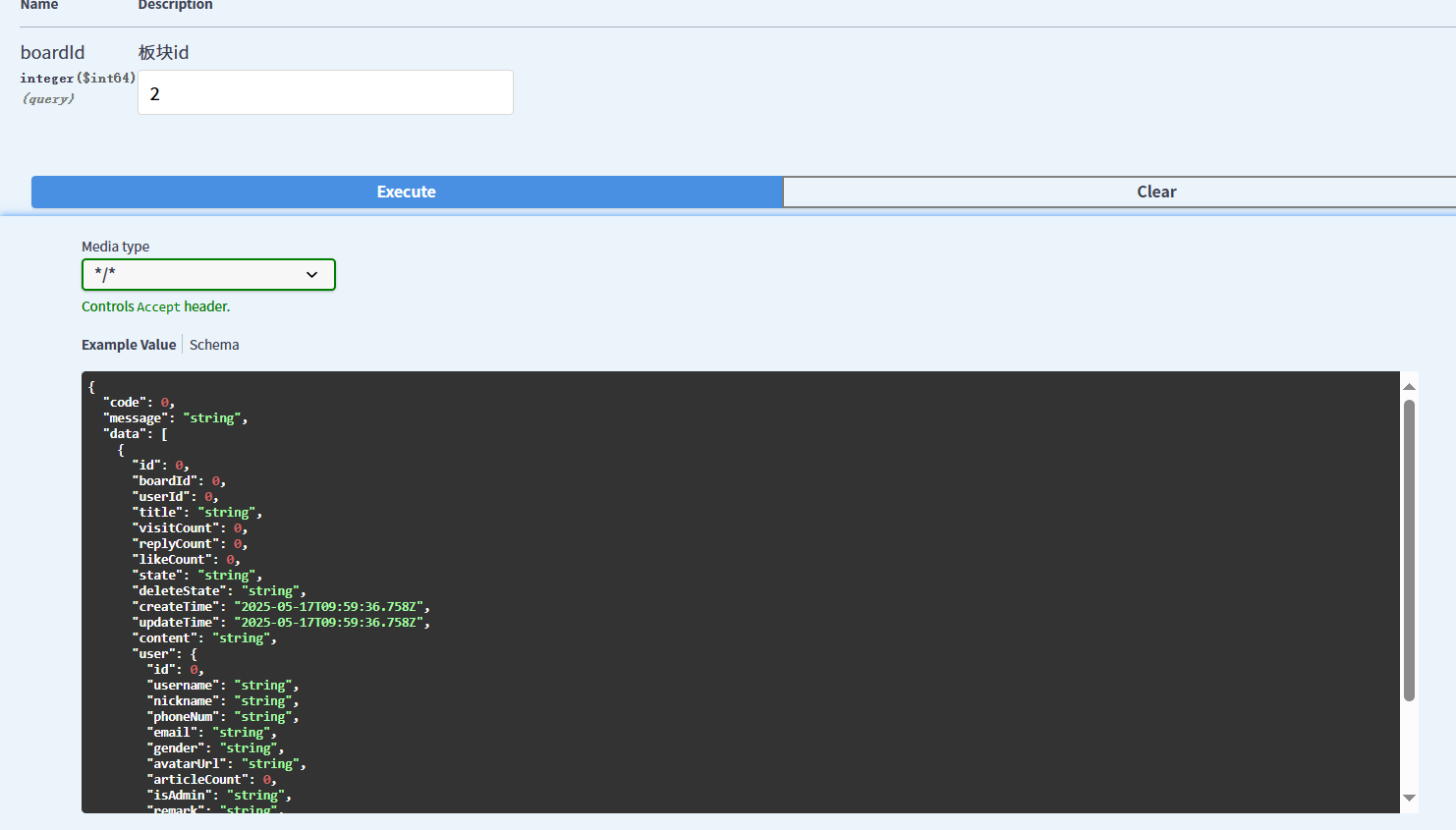1456x830 pixels.
Task: Click the "createTime" timestamp line
Action: coord(281,606)
